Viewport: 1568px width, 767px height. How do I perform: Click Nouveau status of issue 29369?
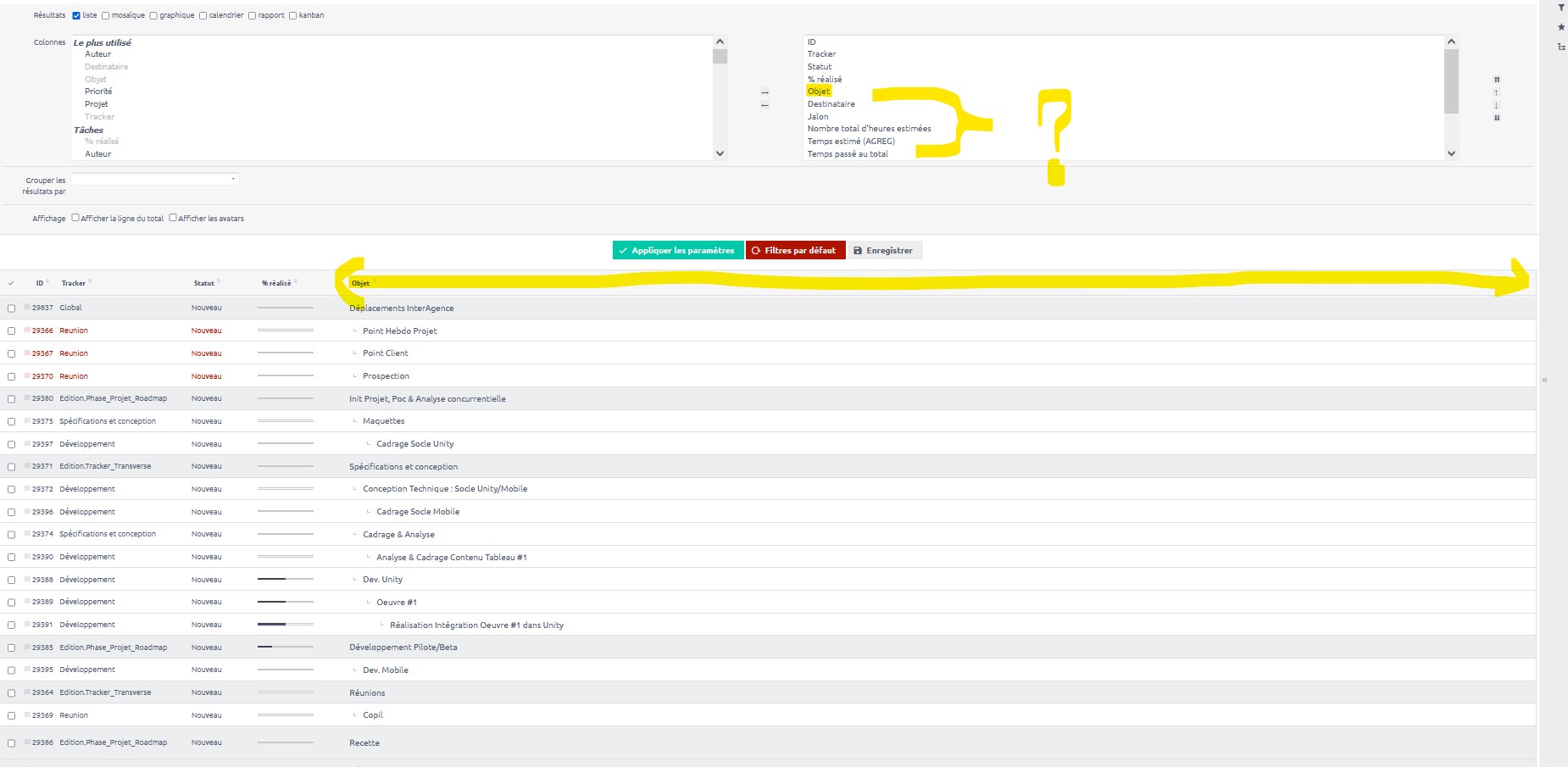[206, 715]
